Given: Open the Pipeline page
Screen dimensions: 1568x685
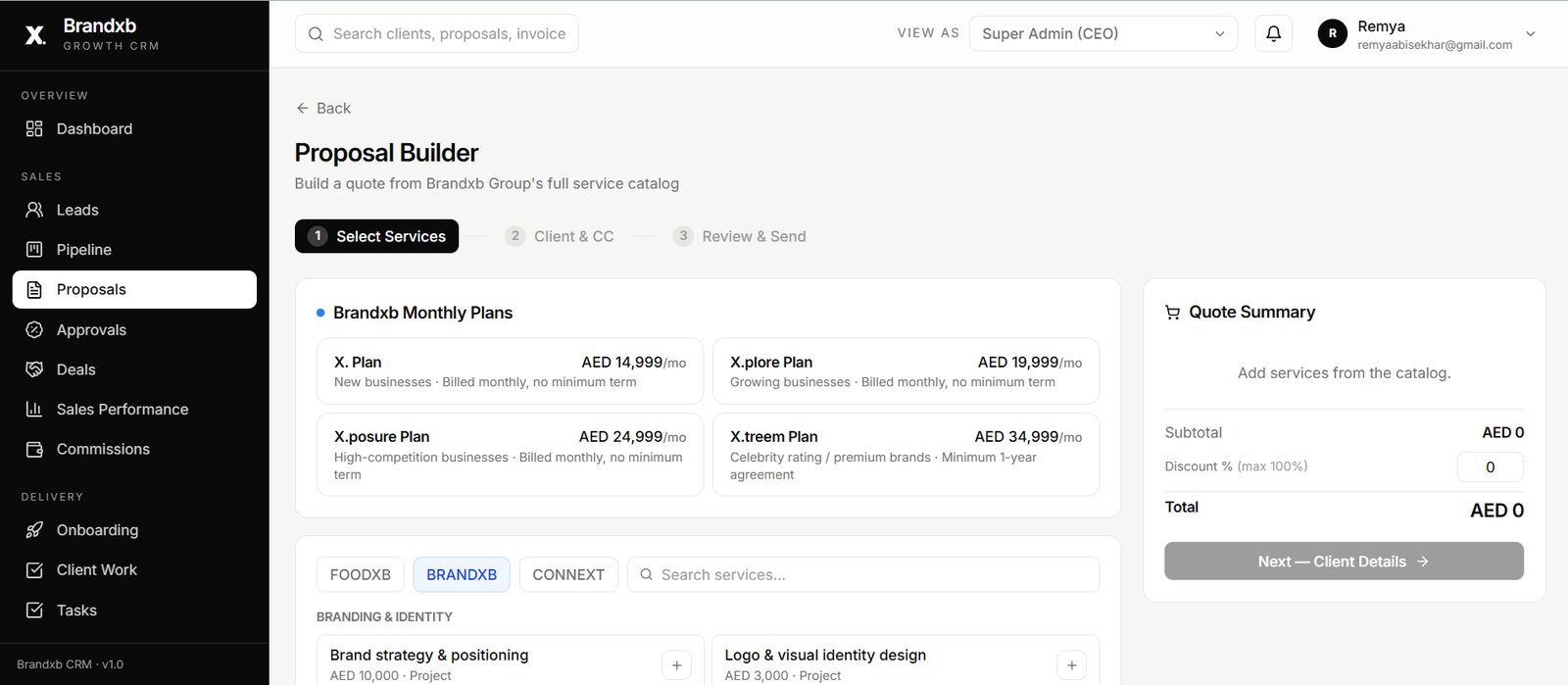Looking at the screenshot, I should pos(134,250).
